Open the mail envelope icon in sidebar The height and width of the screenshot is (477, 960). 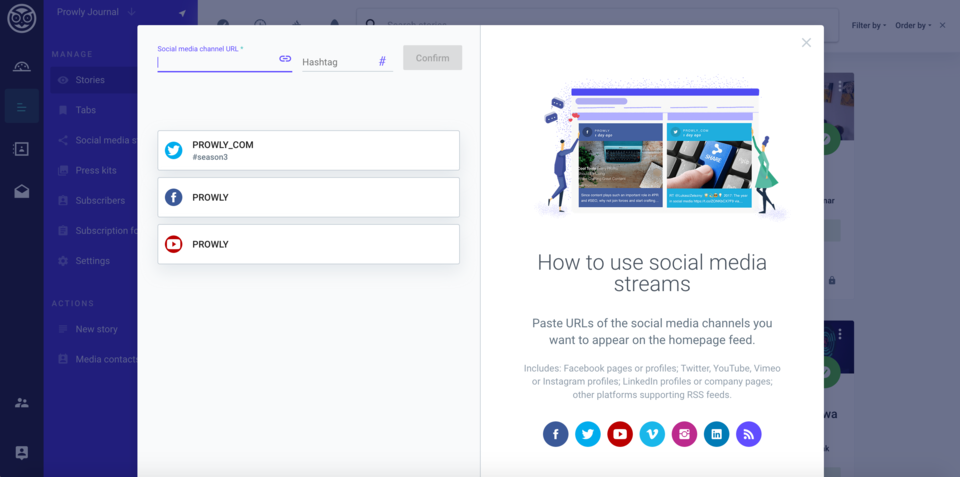[x=21, y=192]
